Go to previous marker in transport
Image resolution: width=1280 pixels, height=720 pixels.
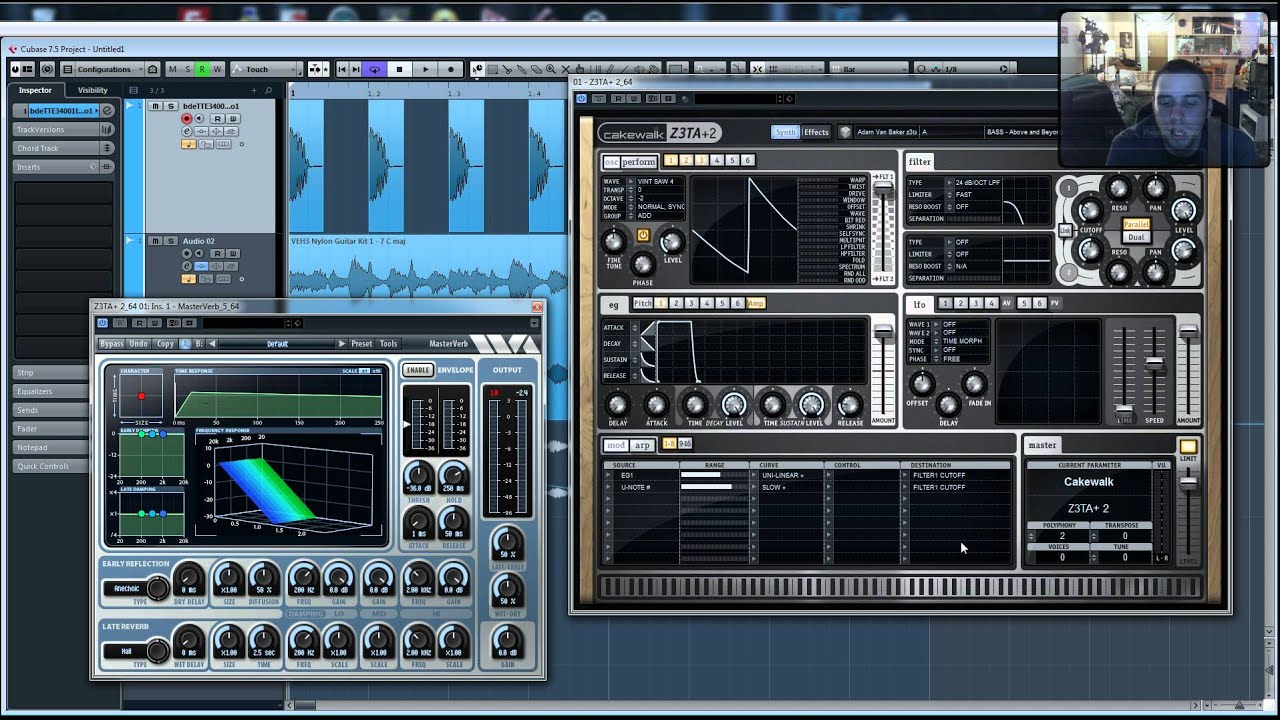[x=342, y=69]
